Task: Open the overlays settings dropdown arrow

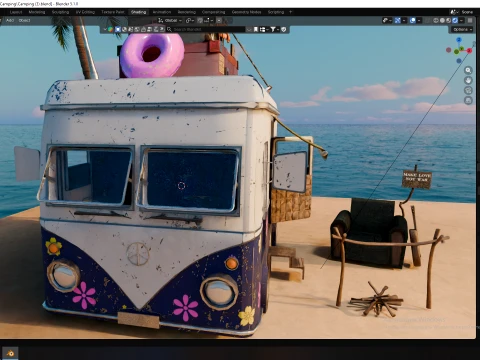Action: pos(419,20)
